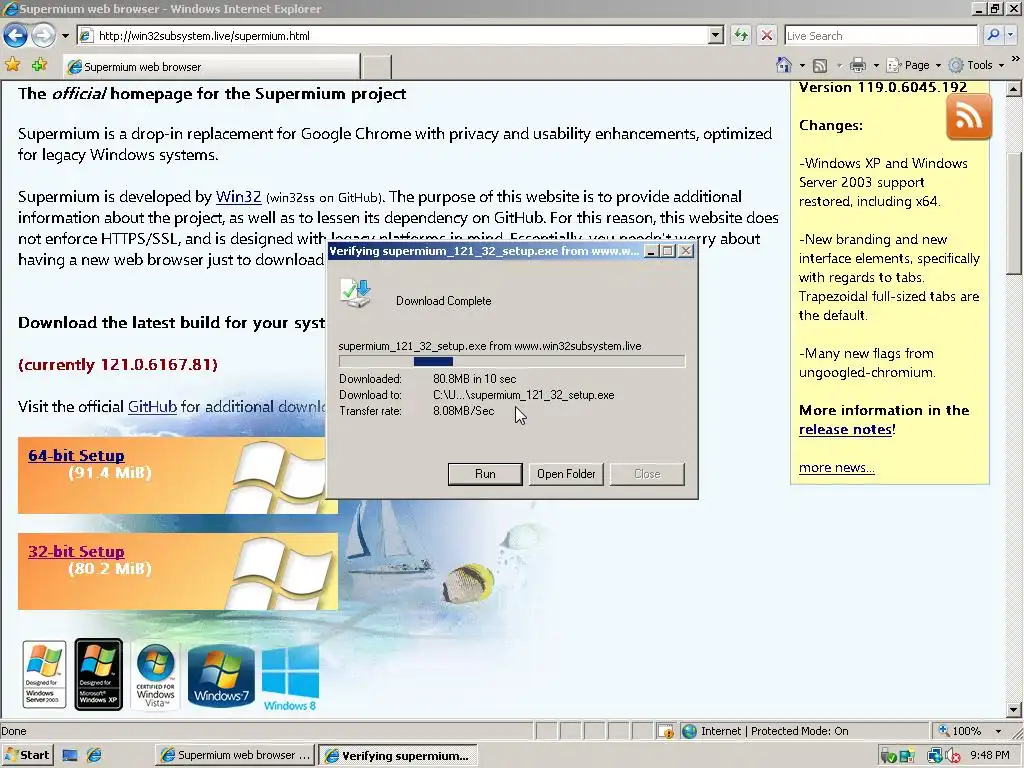Click the Download Complete icon
The width and height of the screenshot is (1024, 768).
pos(356,295)
